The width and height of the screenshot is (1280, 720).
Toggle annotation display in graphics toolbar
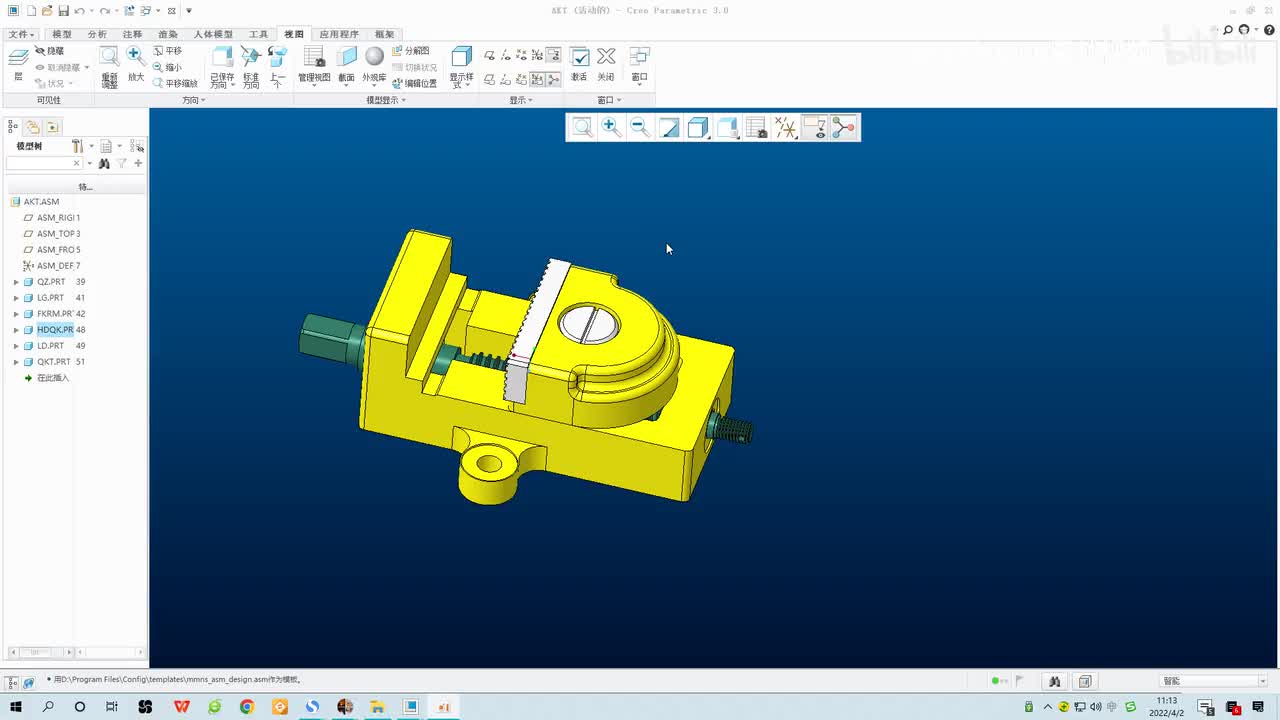point(815,128)
